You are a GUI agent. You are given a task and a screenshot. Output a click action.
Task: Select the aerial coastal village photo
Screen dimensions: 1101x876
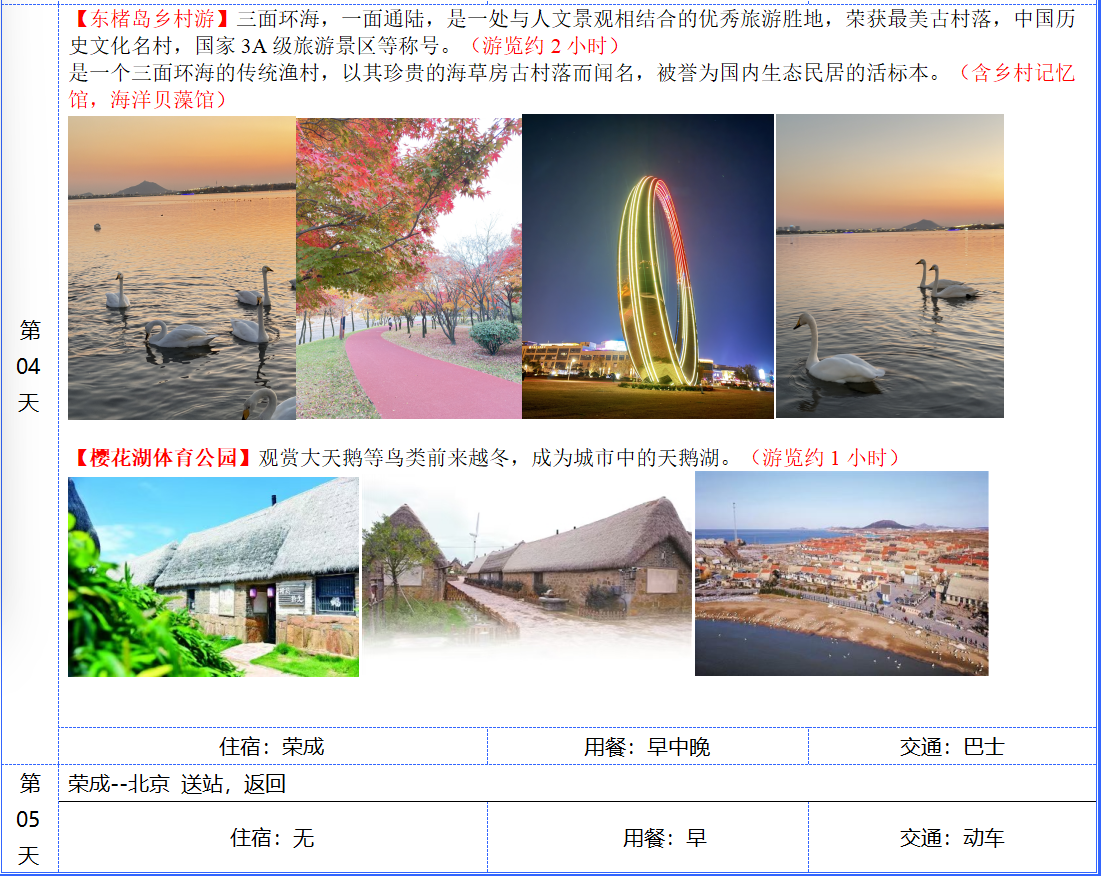(x=841, y=573)
